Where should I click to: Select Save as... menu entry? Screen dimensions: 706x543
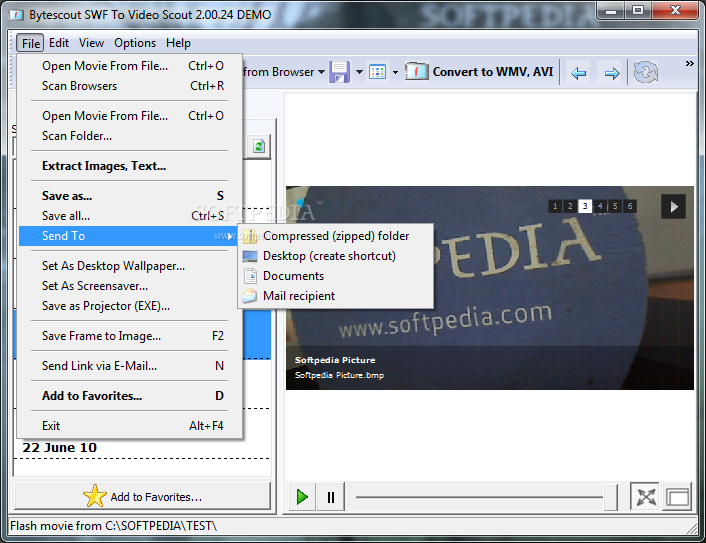click(x=130, y=196)
